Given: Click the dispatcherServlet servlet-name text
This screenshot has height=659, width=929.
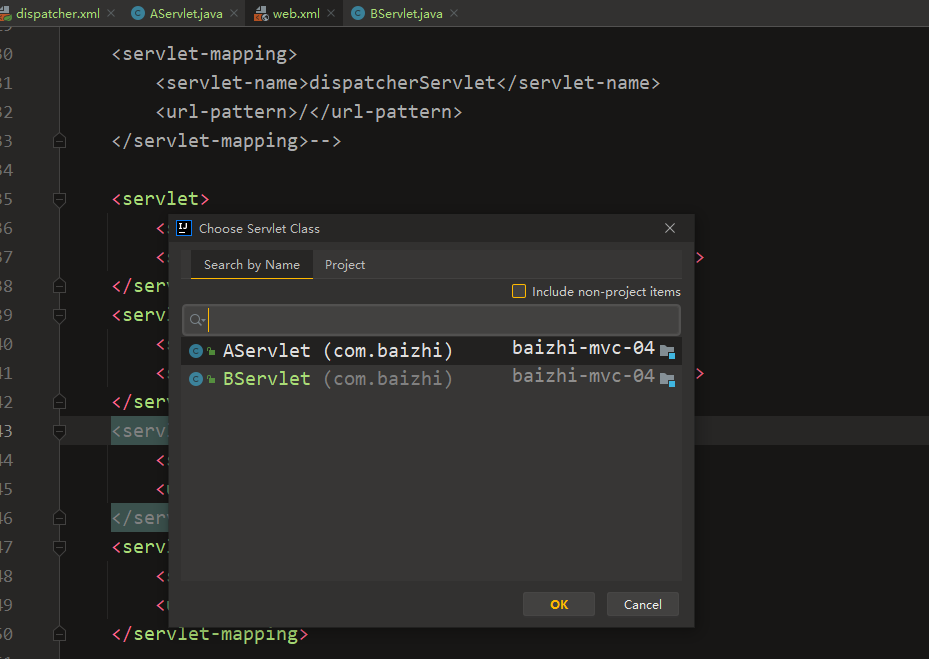Looking at the screenshot, I should [402, 82].
